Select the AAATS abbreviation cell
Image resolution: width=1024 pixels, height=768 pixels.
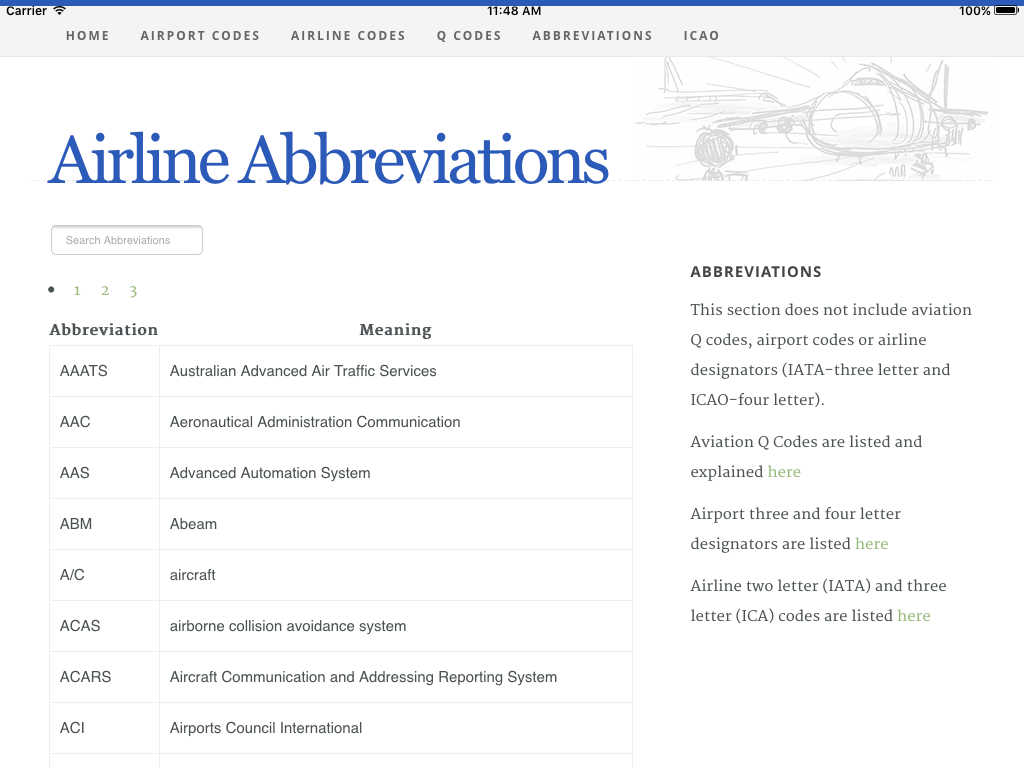(104, 371)
